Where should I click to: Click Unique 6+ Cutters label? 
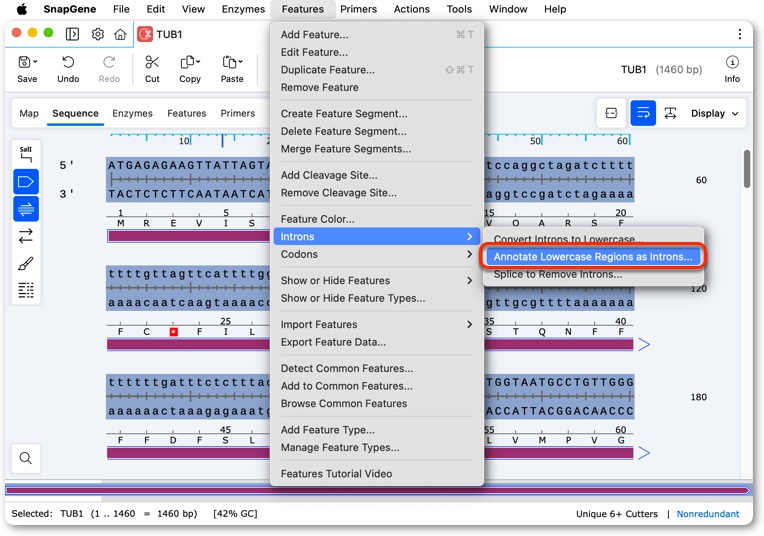click(616, 514)
